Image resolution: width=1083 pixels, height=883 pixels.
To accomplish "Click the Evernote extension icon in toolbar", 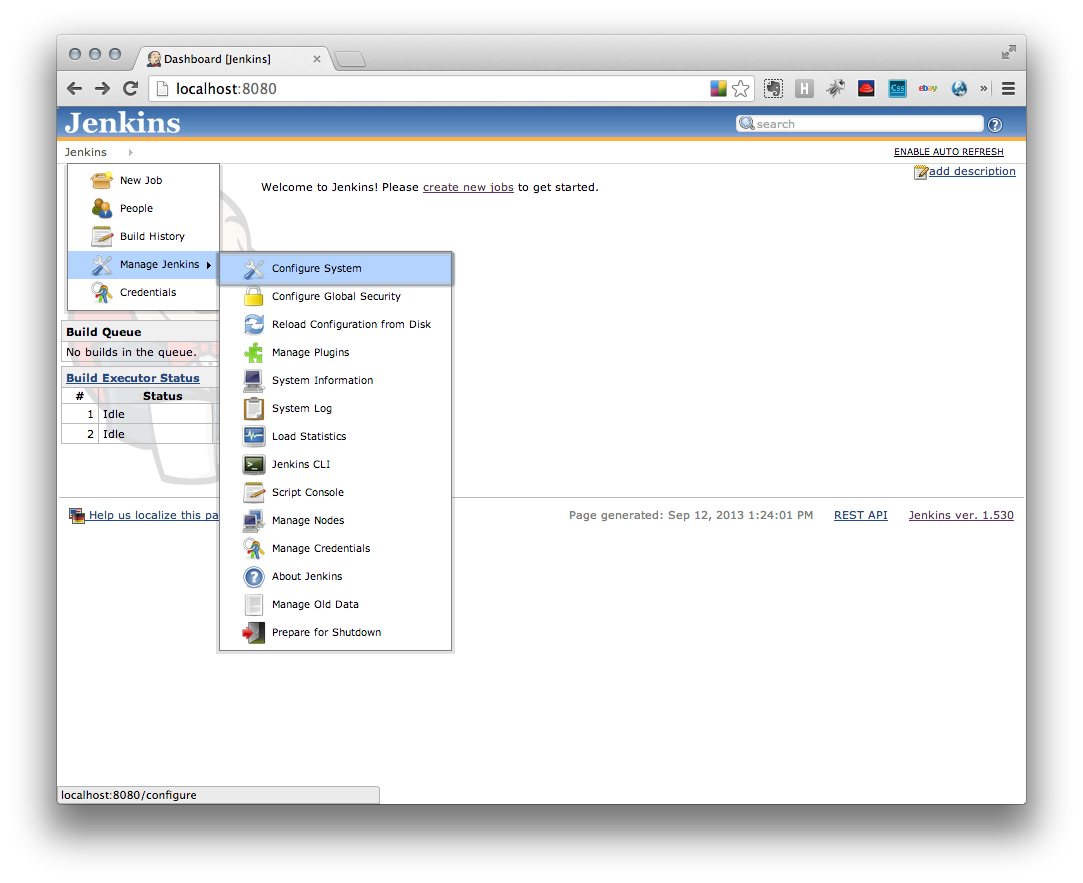I will click(774, 88).
